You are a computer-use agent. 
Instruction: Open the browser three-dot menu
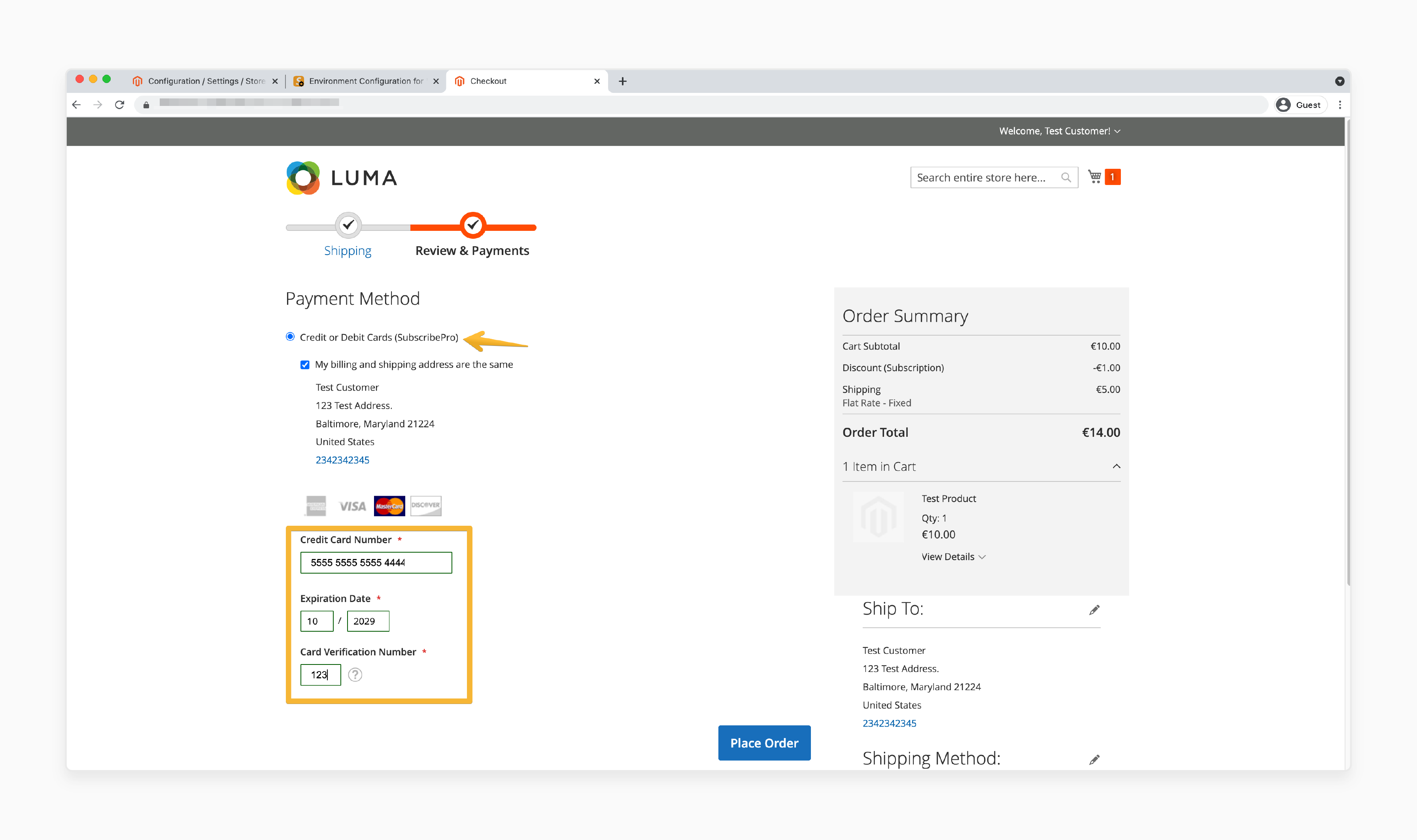click(x=1340, y=105)
